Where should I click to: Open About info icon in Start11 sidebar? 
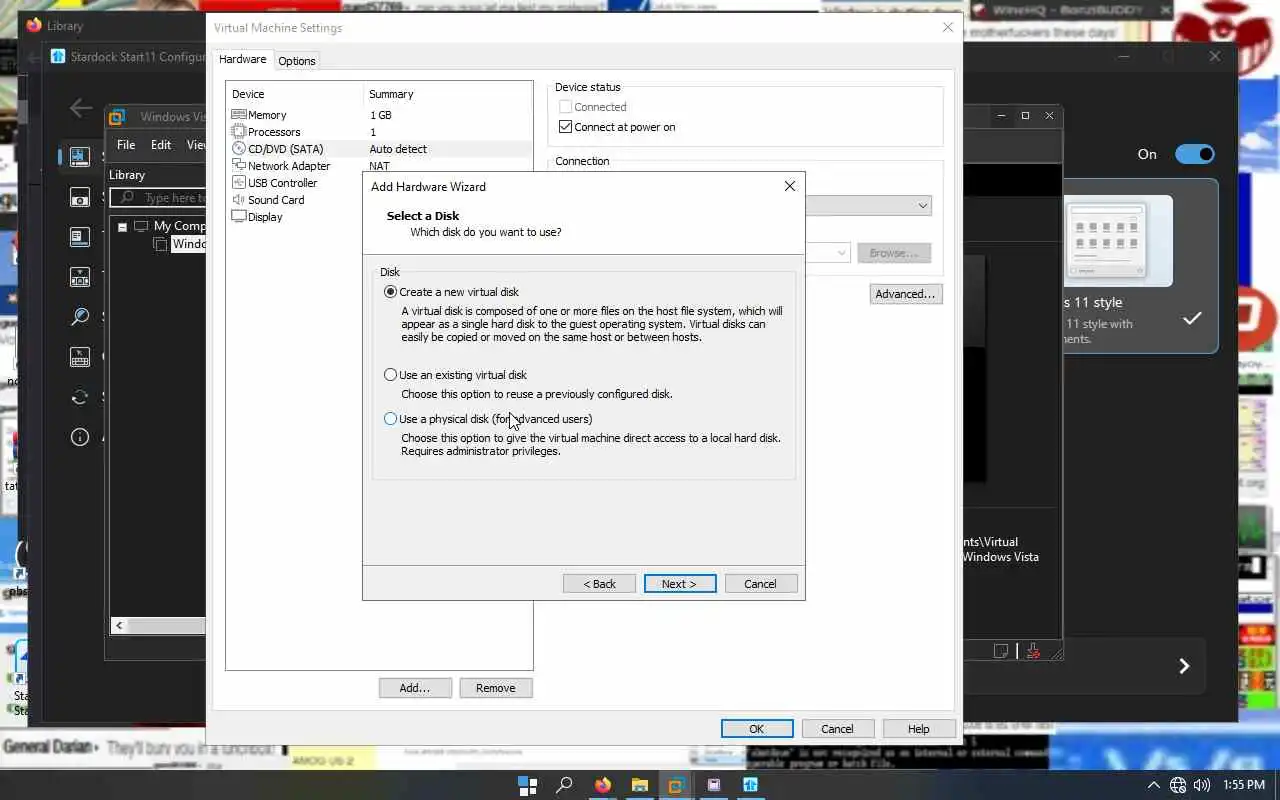pos(80,437)
